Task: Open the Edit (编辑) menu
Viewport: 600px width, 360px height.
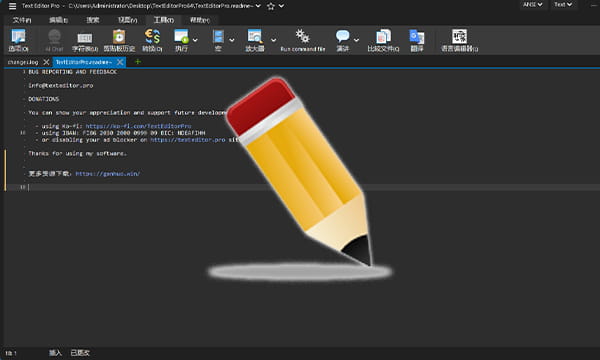Action: (x=58, y=20)
